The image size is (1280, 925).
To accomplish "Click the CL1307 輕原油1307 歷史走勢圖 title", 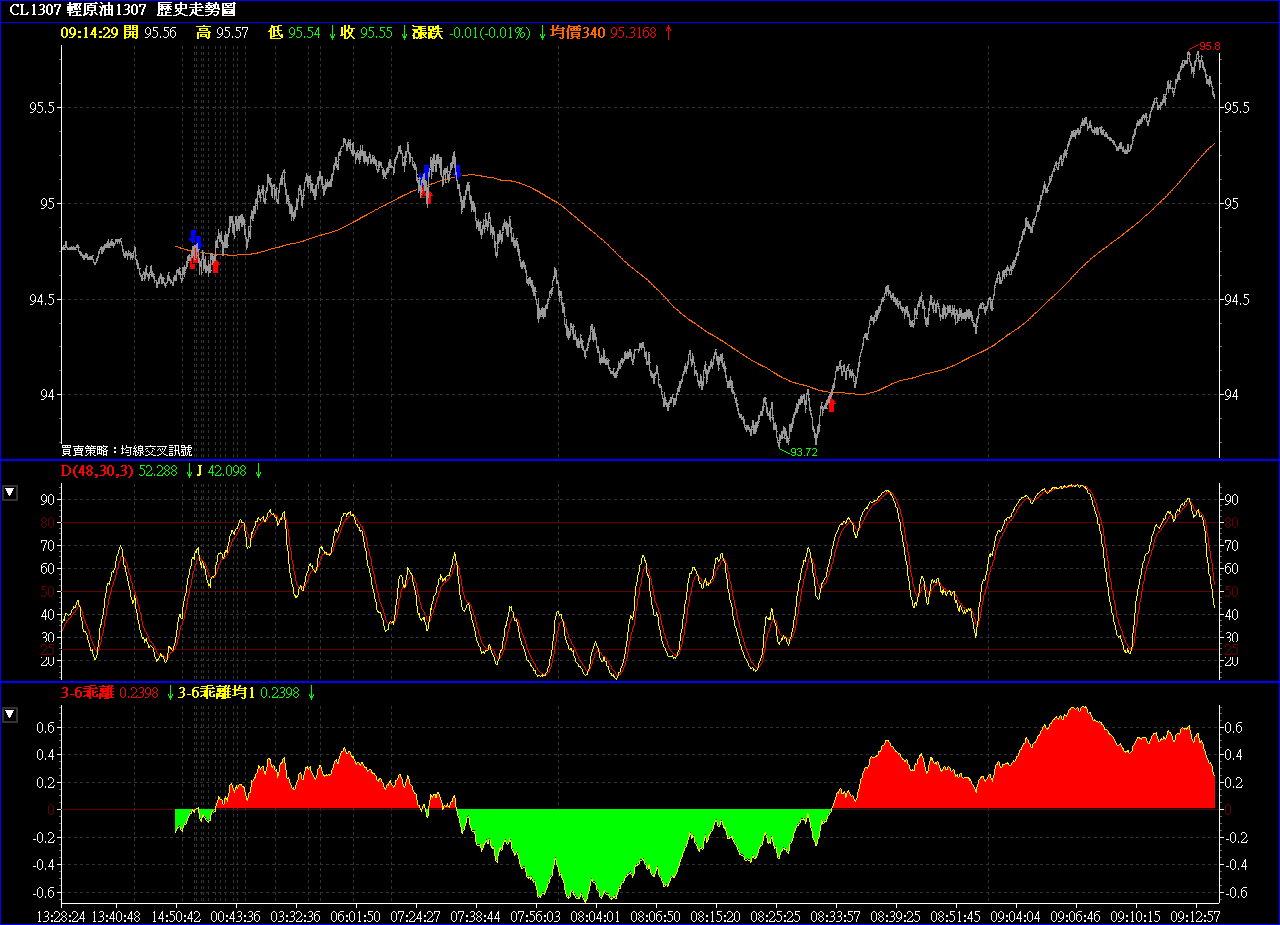I will pos(124,10).
